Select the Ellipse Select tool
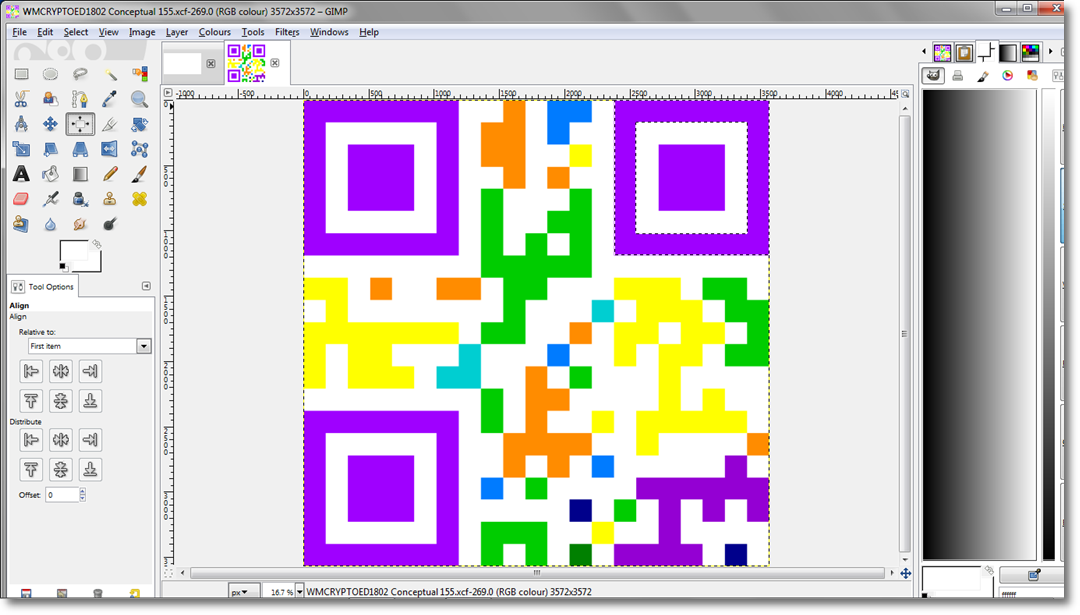 pos(50,74)
